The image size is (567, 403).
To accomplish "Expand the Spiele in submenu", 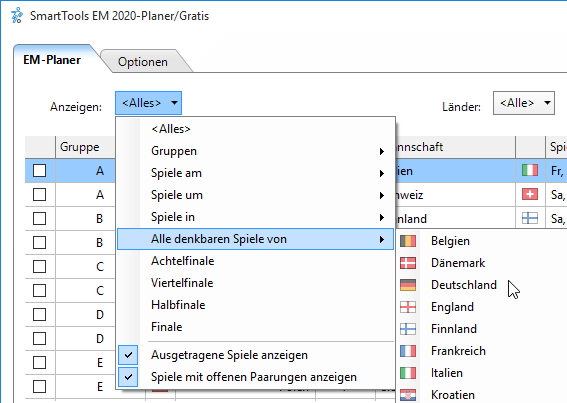I will pos(255,217).
